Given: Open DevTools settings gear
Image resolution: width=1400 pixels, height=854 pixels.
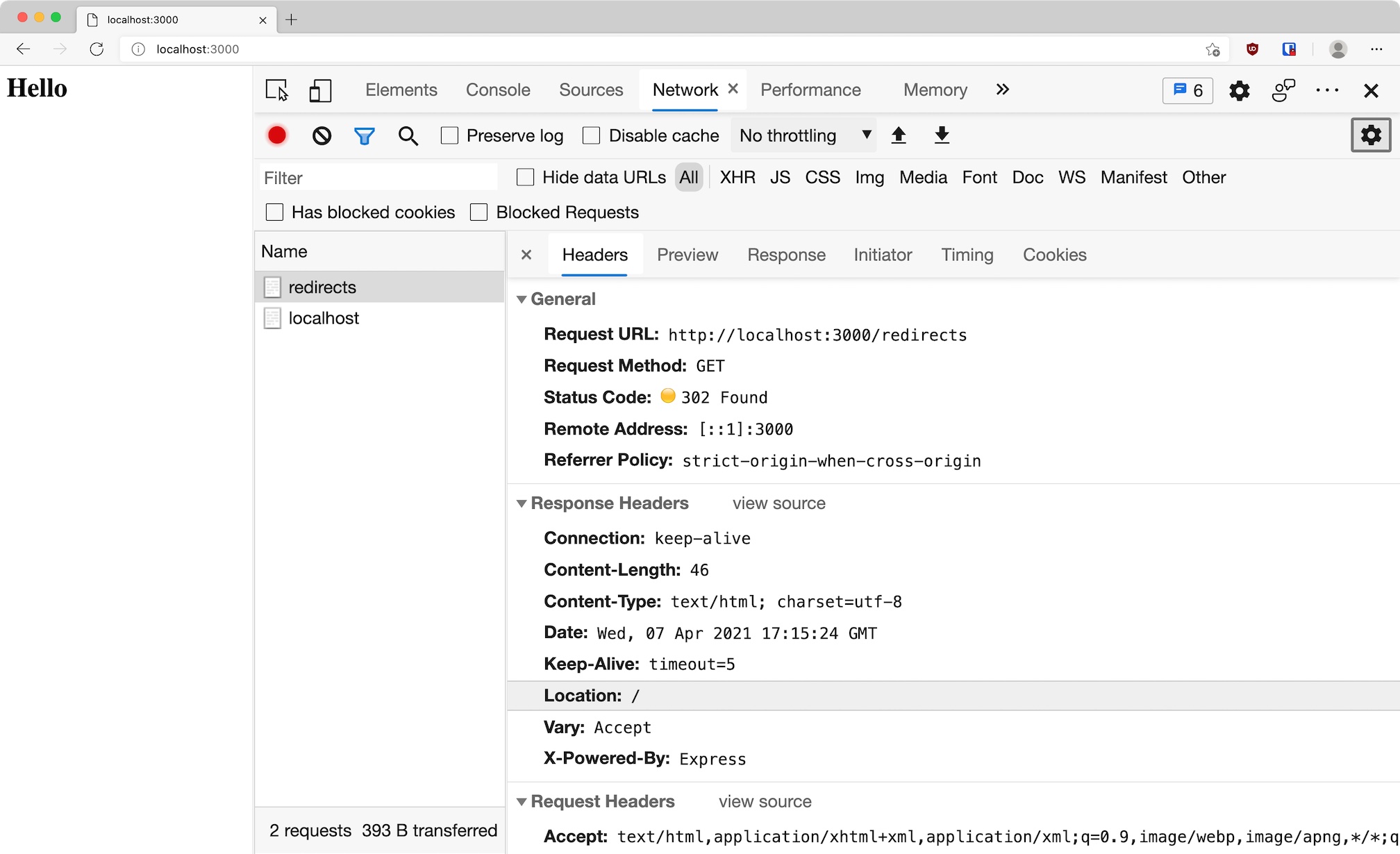Looking at the screenshot, I should pyautogui.click(x=1240, y=90).
